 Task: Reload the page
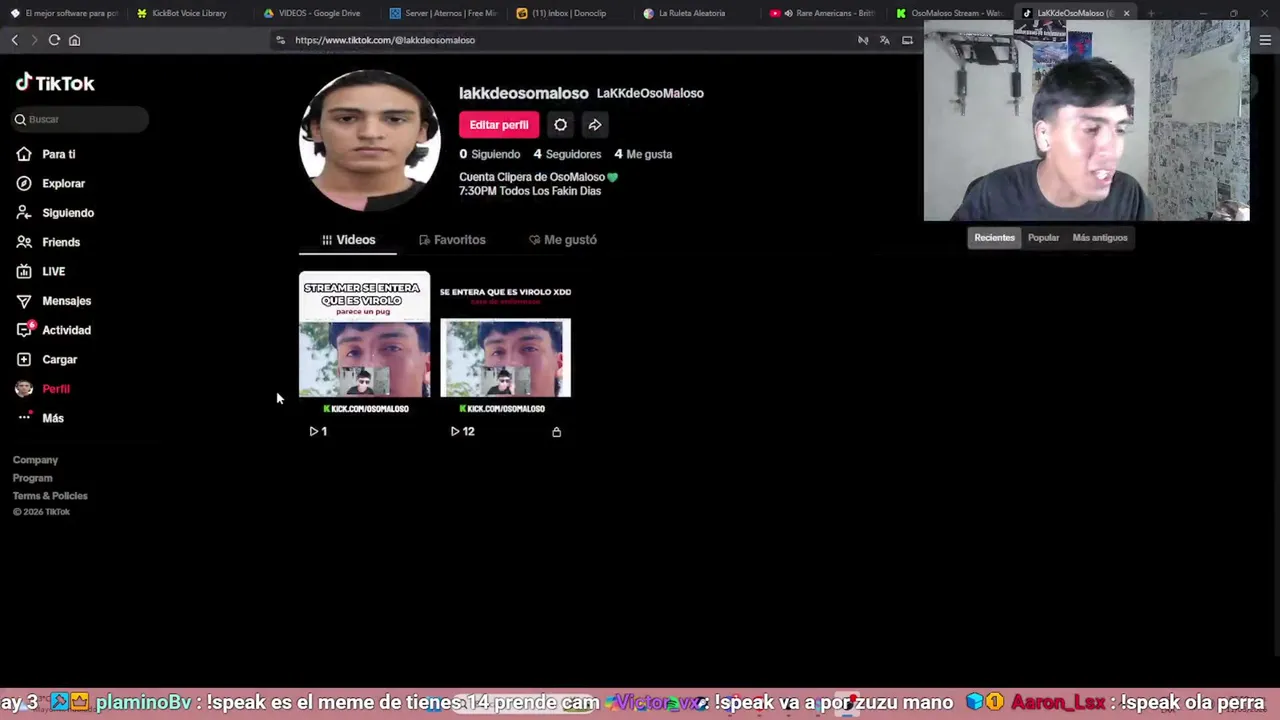[x=54, y=40]
